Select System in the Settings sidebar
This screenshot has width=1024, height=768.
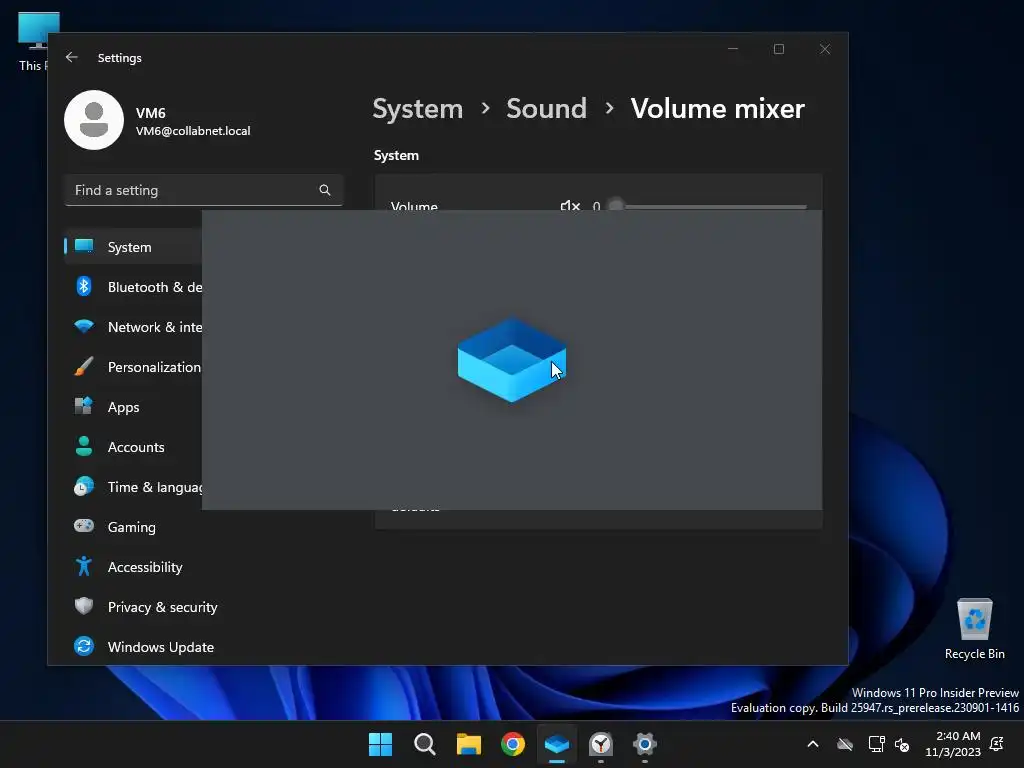click(x=133, y=247)
